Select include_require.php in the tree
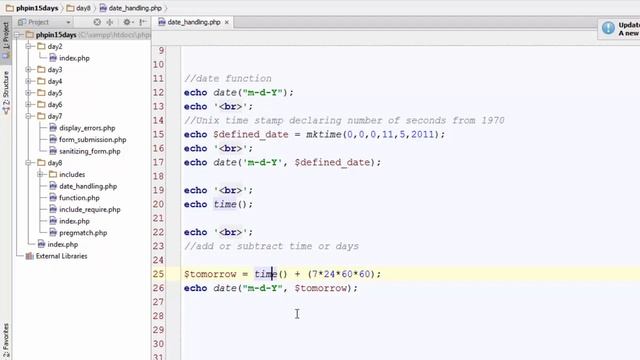 [90, 209]
